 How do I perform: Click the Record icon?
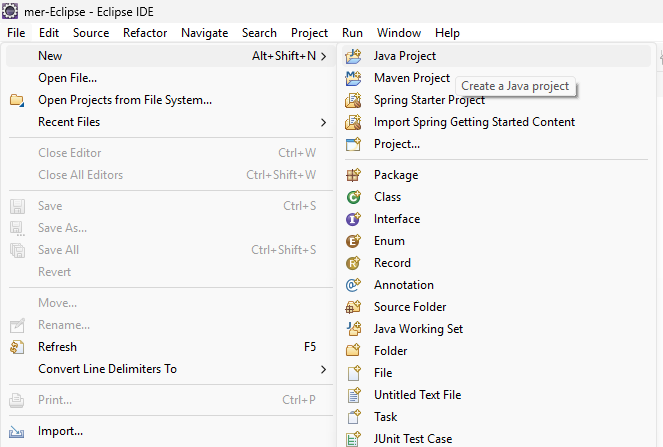(353, 263)
